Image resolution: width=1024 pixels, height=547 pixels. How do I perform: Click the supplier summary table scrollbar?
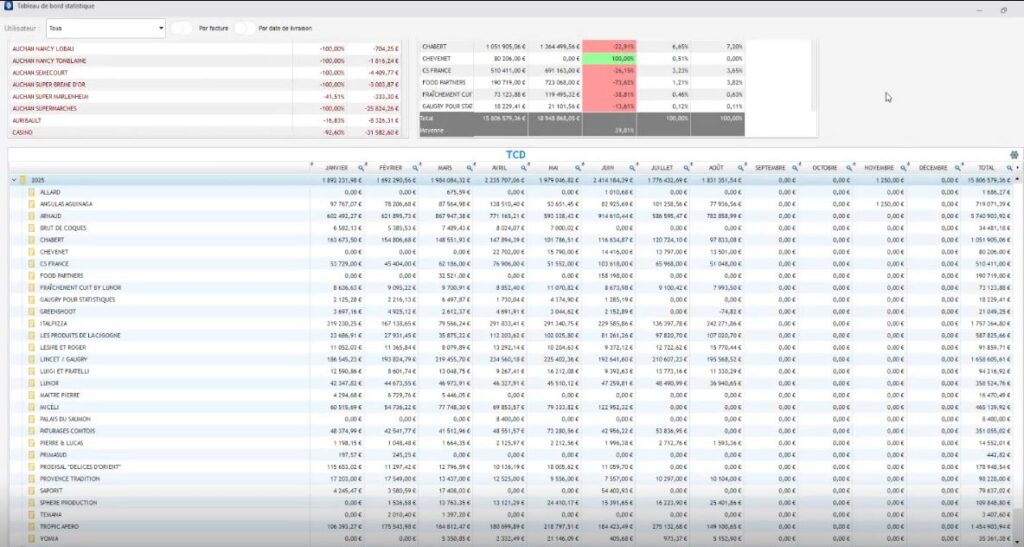point(814,75)
